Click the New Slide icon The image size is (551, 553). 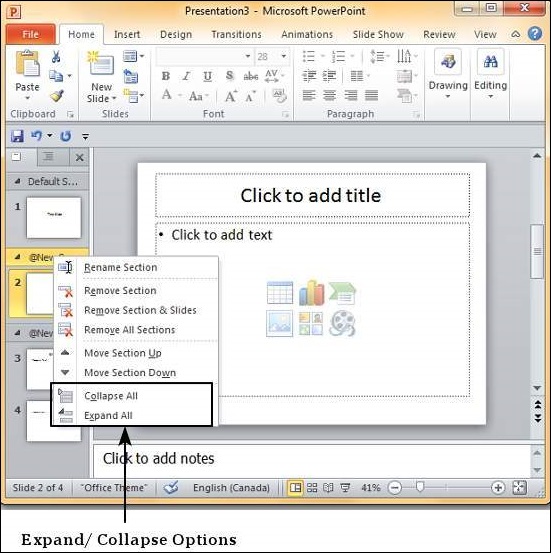[101, 63]
